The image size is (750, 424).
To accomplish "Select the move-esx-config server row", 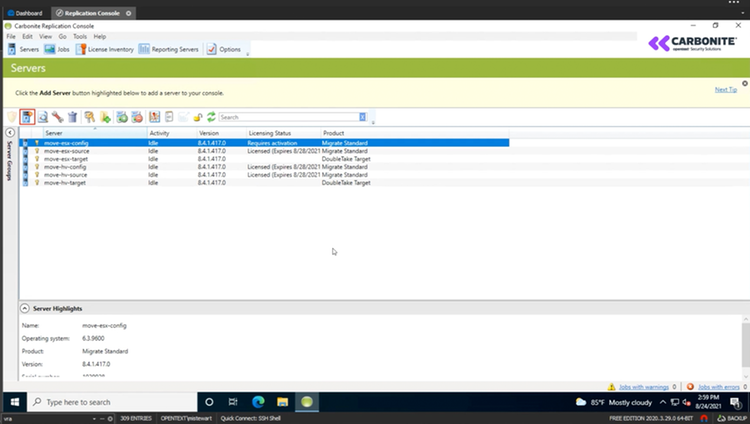I will coord(264,143).
